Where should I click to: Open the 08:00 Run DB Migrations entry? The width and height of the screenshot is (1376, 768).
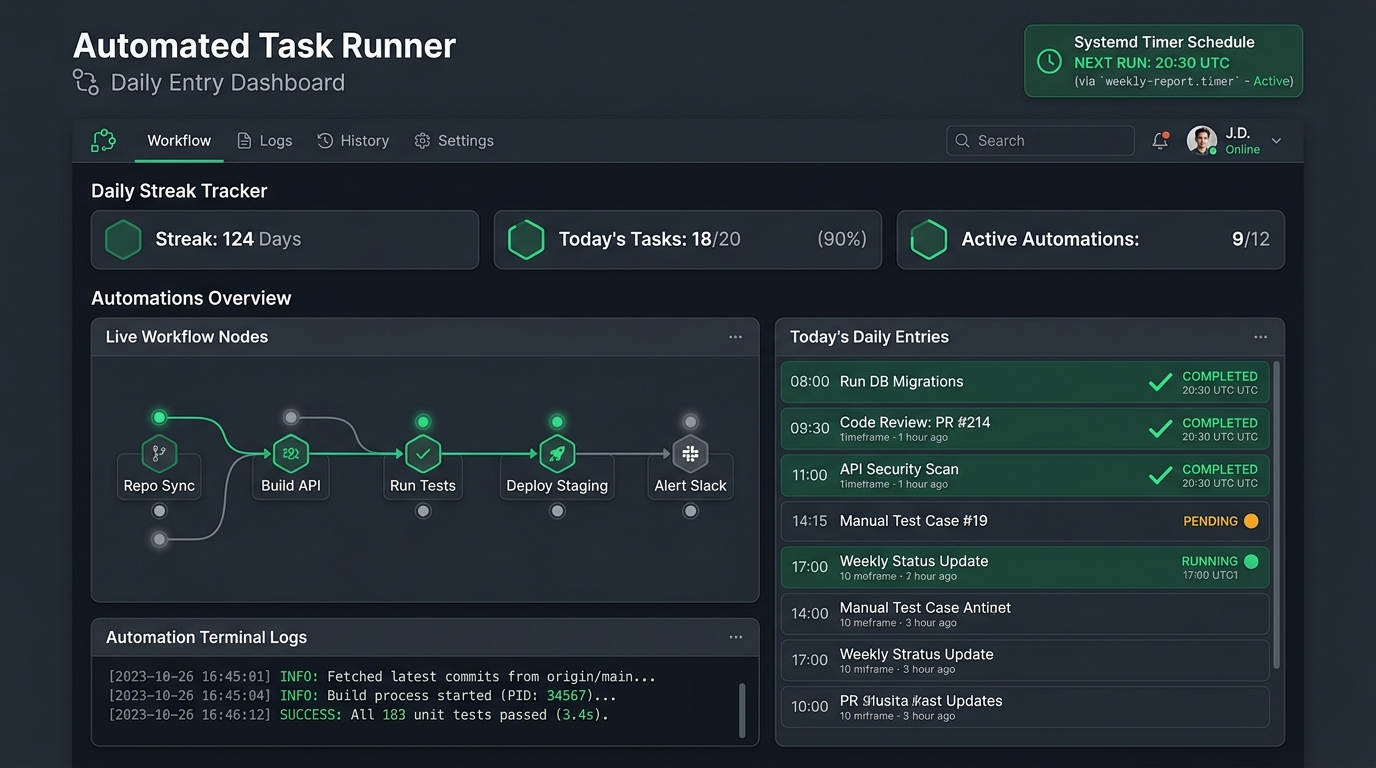pyautogui.click(x=1025, y=382)
